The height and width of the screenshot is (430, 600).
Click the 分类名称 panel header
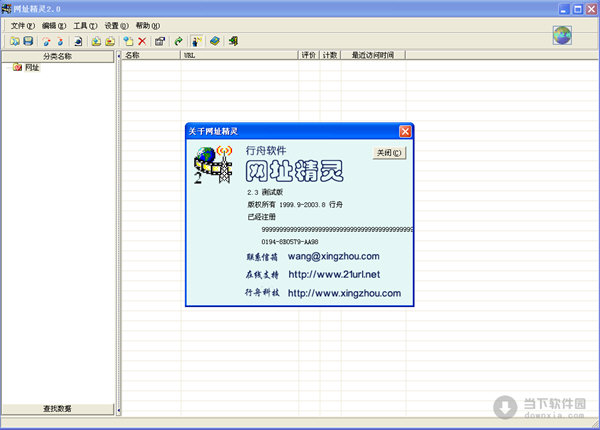57,56
